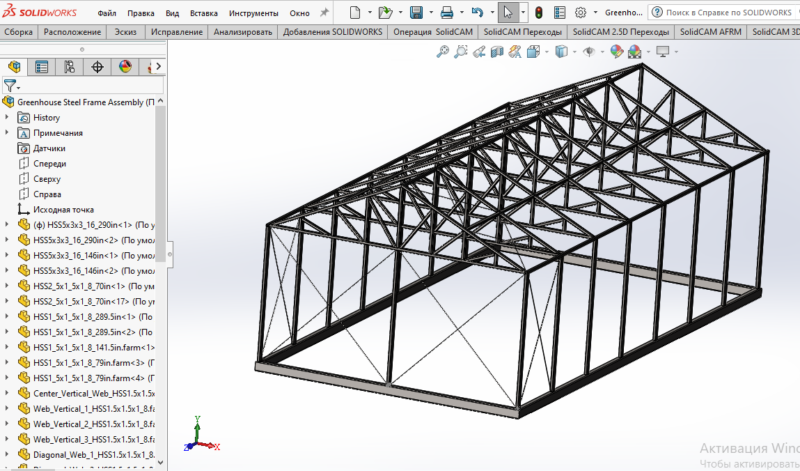Open Edit Appearance color ball icon
This screenshot has height=471, width=800.
[x=617, y=52]
